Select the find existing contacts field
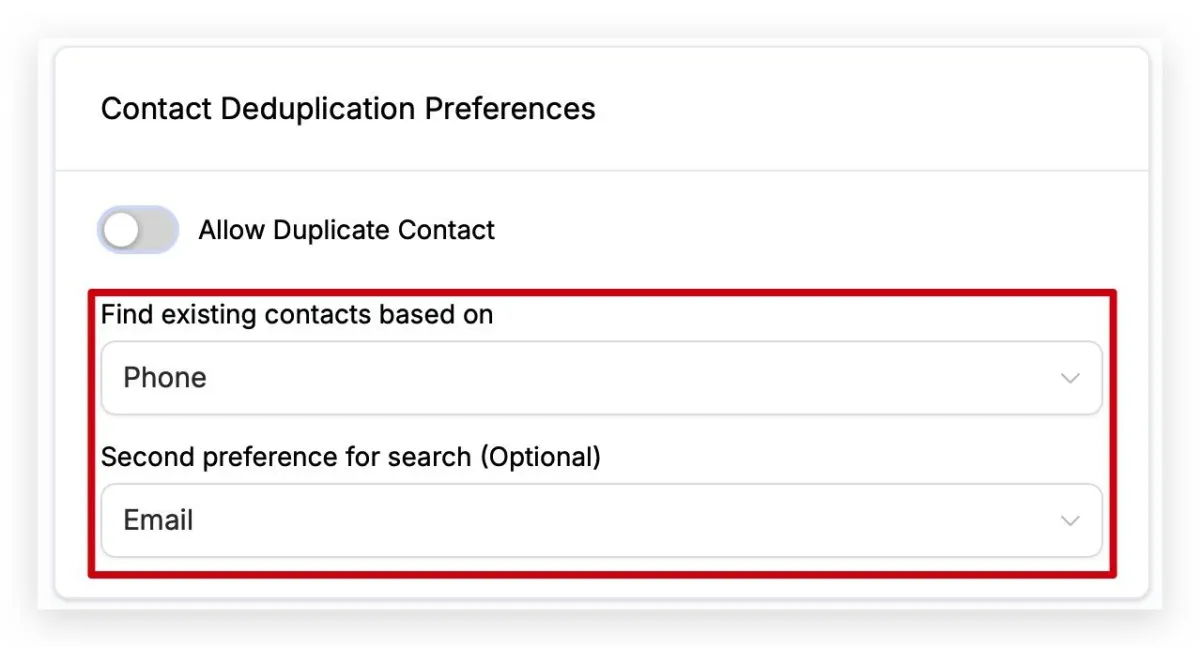This screenshot has height=647, width=1200. coord(600,378)
